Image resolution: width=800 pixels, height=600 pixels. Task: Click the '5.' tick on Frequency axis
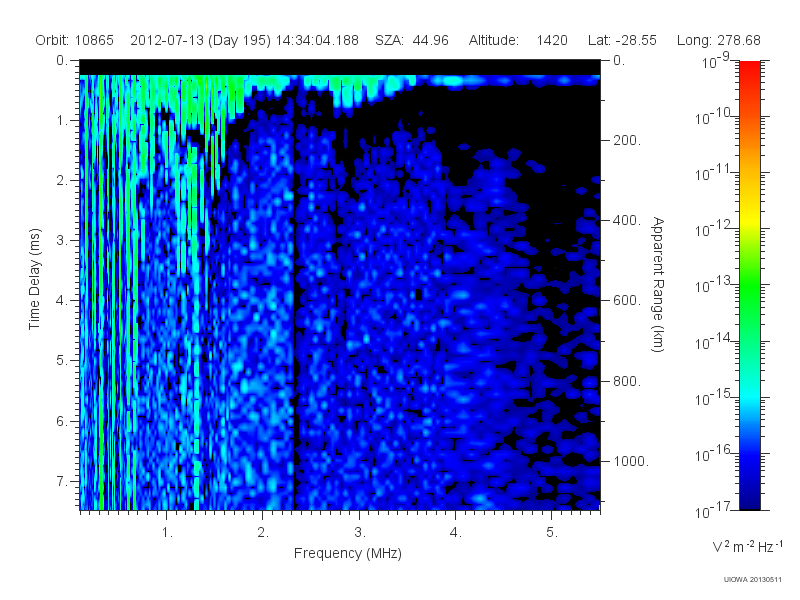tap(552, 533)
